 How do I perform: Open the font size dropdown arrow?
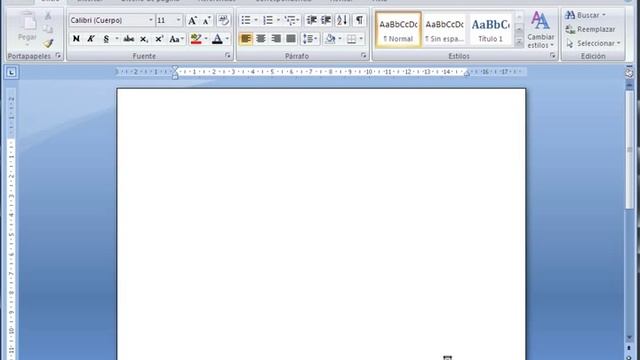[178, 20]
